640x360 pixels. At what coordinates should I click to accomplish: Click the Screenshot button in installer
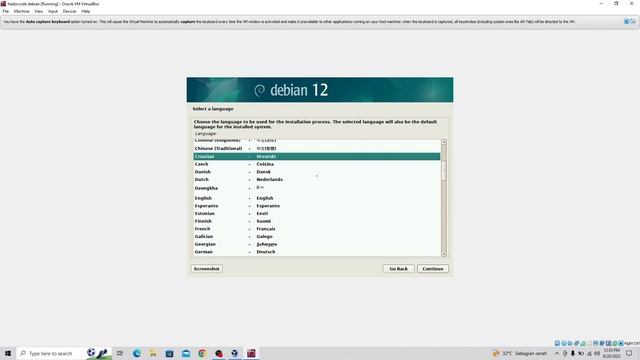tap(207, 269)
